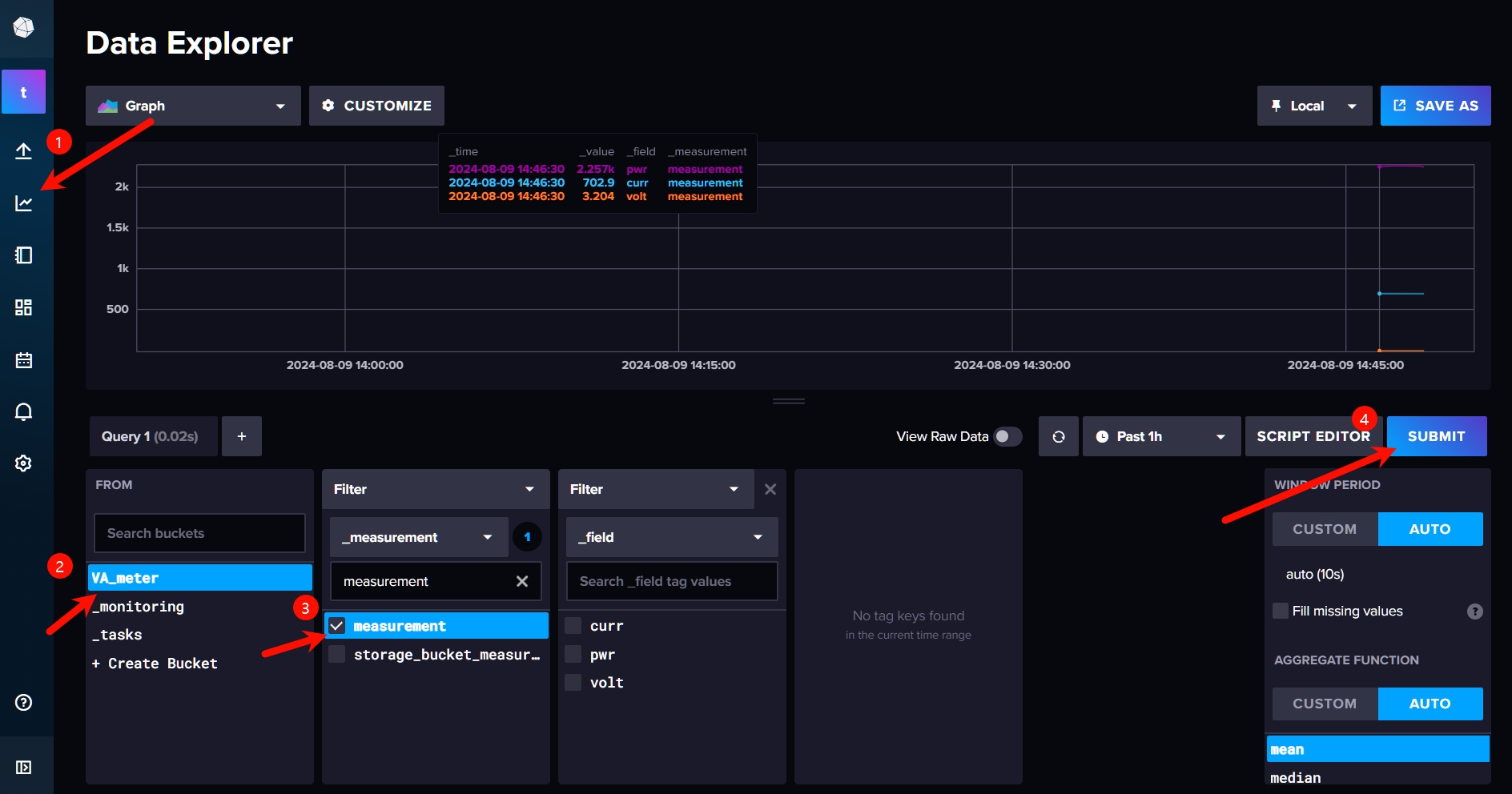
Task: Open the Past 1h time range dropdown
Action: coord(1161,436)
